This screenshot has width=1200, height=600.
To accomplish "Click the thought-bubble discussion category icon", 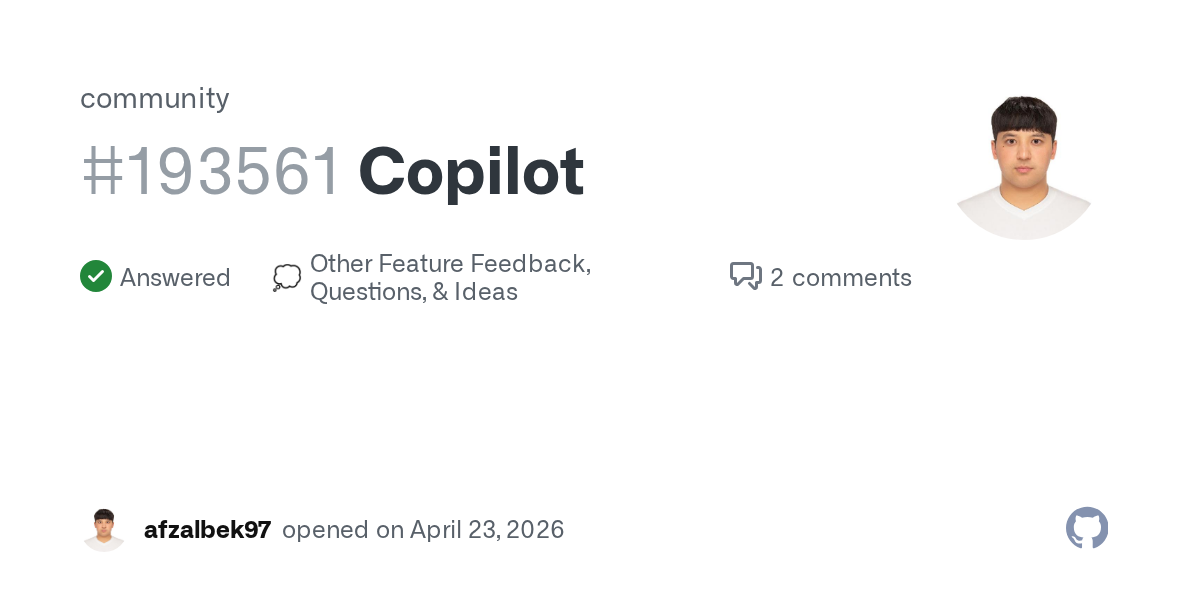I will coord(287,278).
